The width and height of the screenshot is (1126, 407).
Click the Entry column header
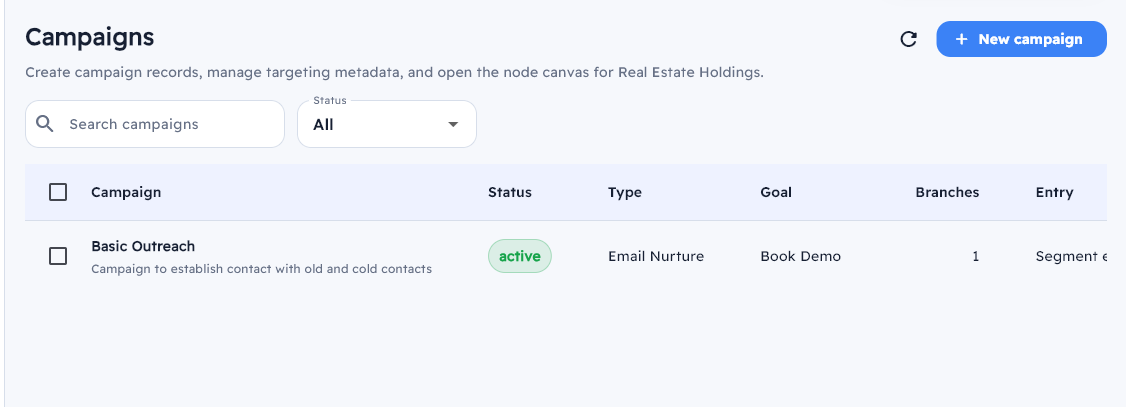pos(1054,192)
